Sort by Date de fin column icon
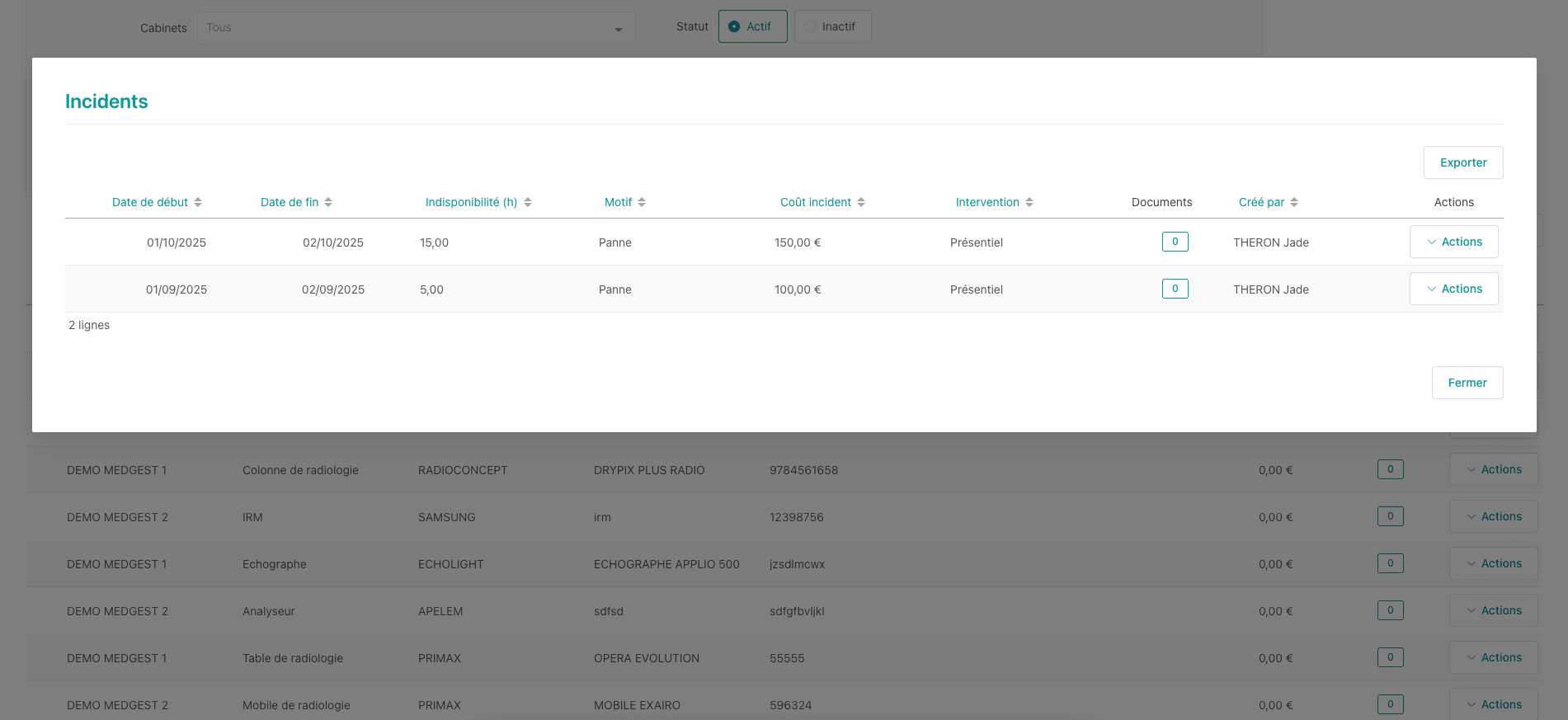 tap(328, 202)
